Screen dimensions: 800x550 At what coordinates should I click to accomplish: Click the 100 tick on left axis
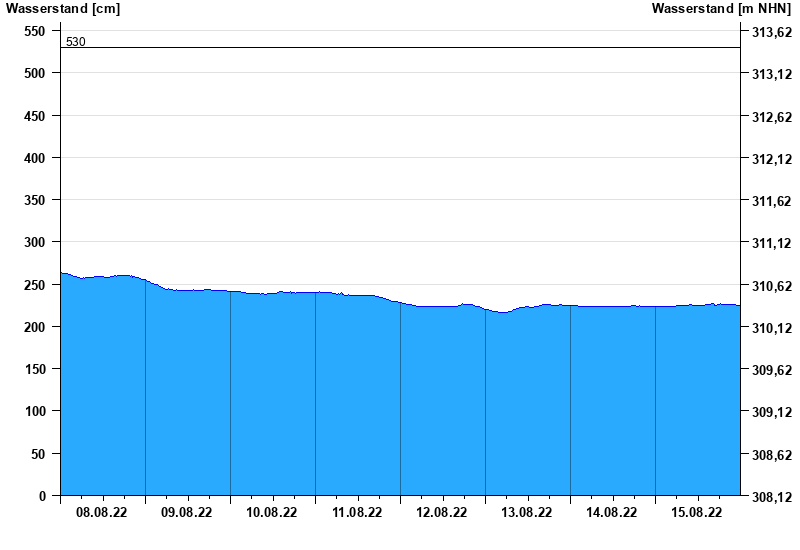coord(35,411)
